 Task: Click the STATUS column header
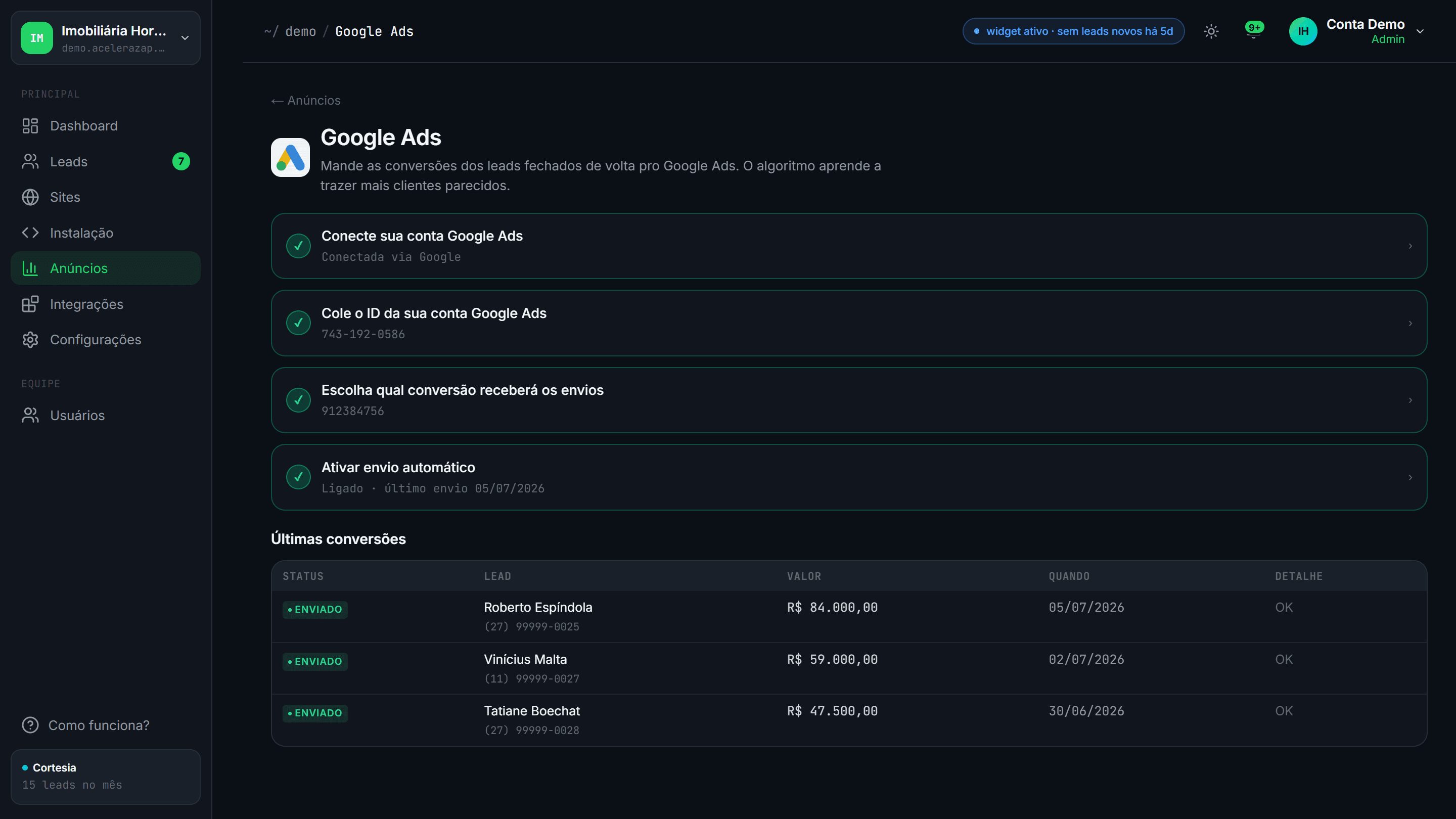(303, 576)
